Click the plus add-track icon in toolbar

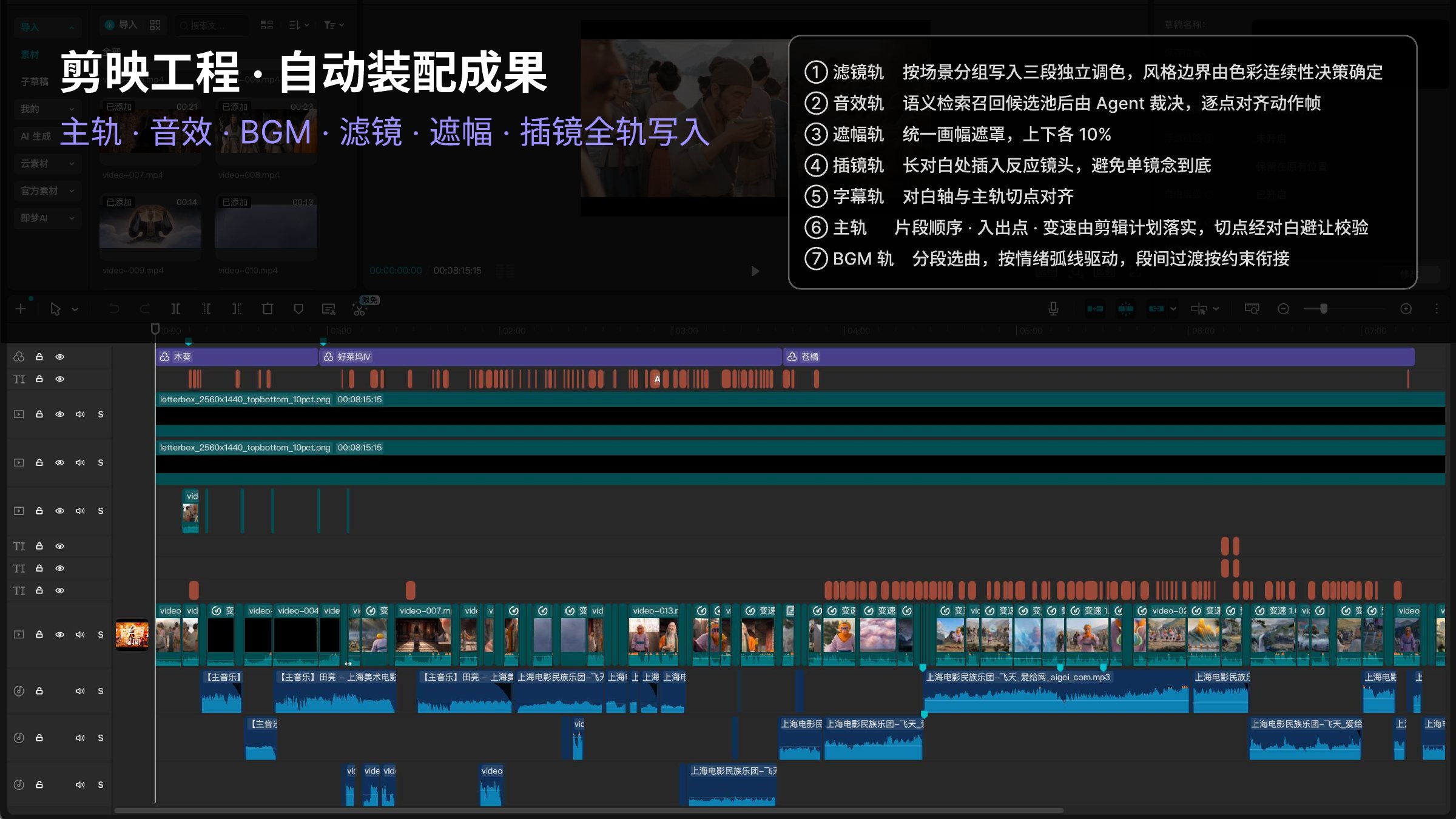(x=21, y=309)
